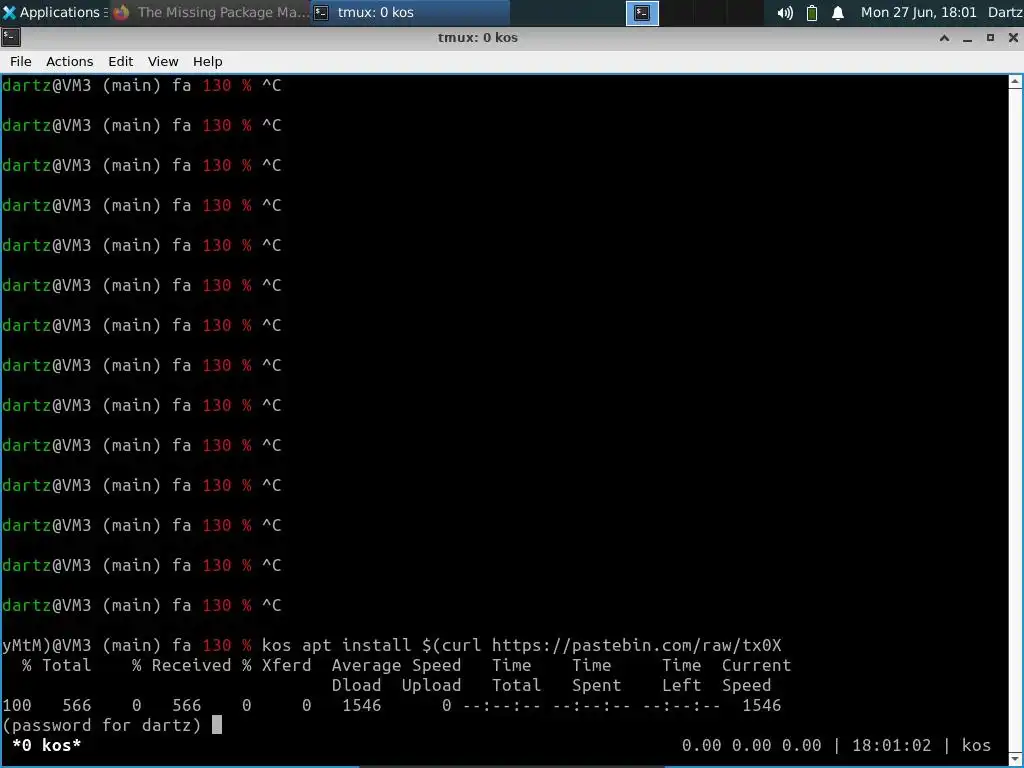The image size is (1024, 768).
Task: Click the window title 'tmux: 0 kos'
Action: point(477,38)
